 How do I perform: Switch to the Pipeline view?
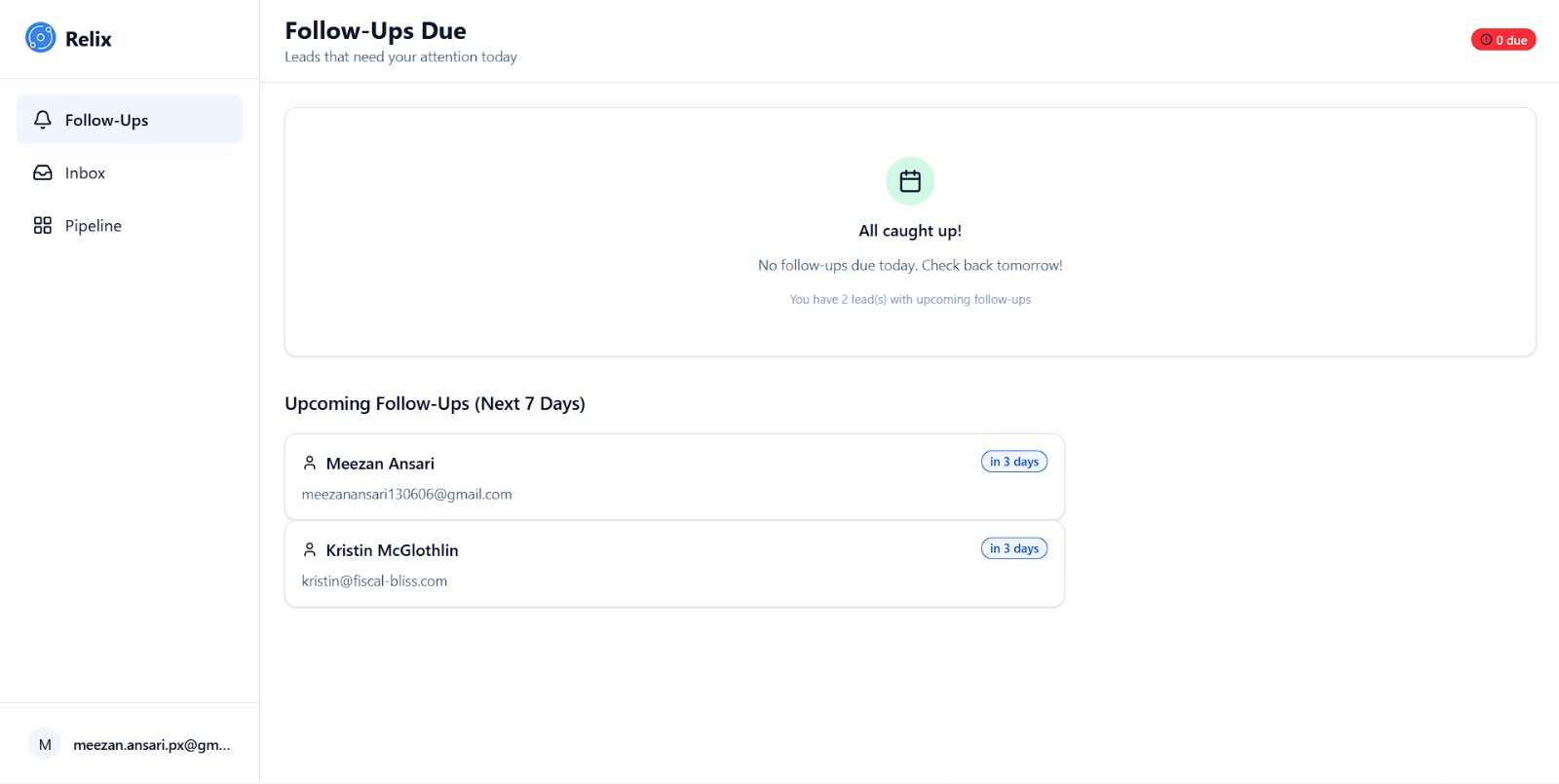93,225
